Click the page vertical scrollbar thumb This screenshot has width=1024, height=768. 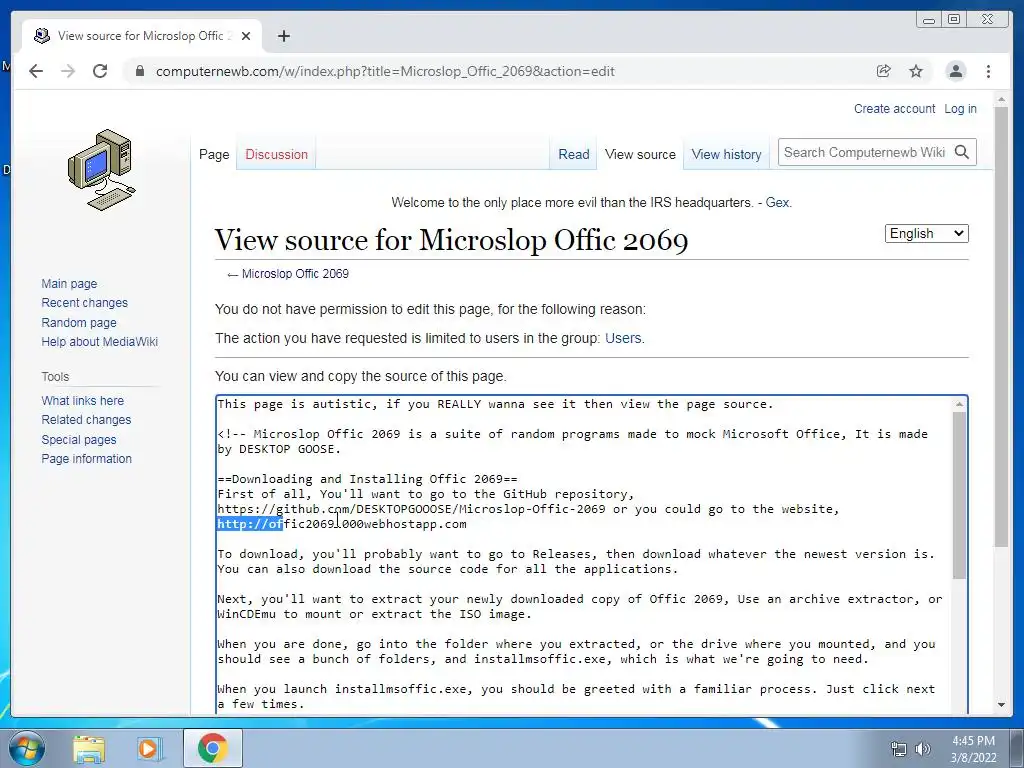tap(1001, 327)
